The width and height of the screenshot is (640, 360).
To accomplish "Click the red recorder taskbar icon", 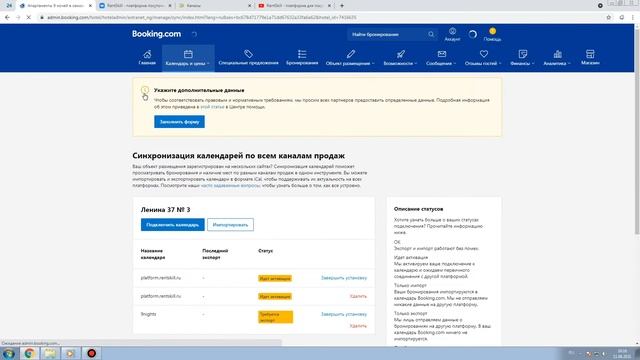I will coord(91,353).
